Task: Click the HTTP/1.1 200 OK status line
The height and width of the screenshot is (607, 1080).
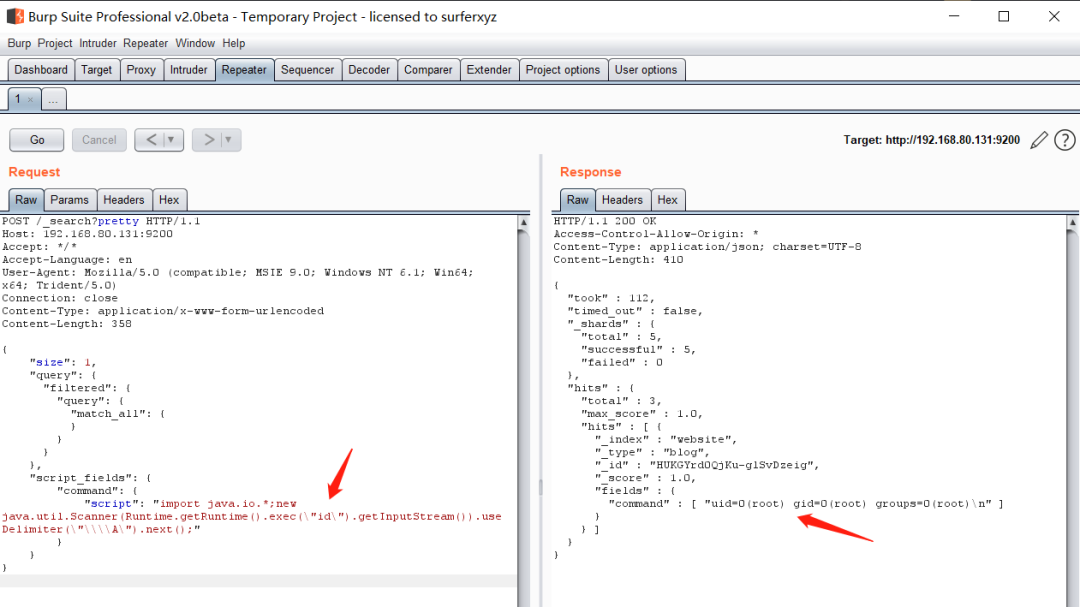Action: tap(605, 221)
